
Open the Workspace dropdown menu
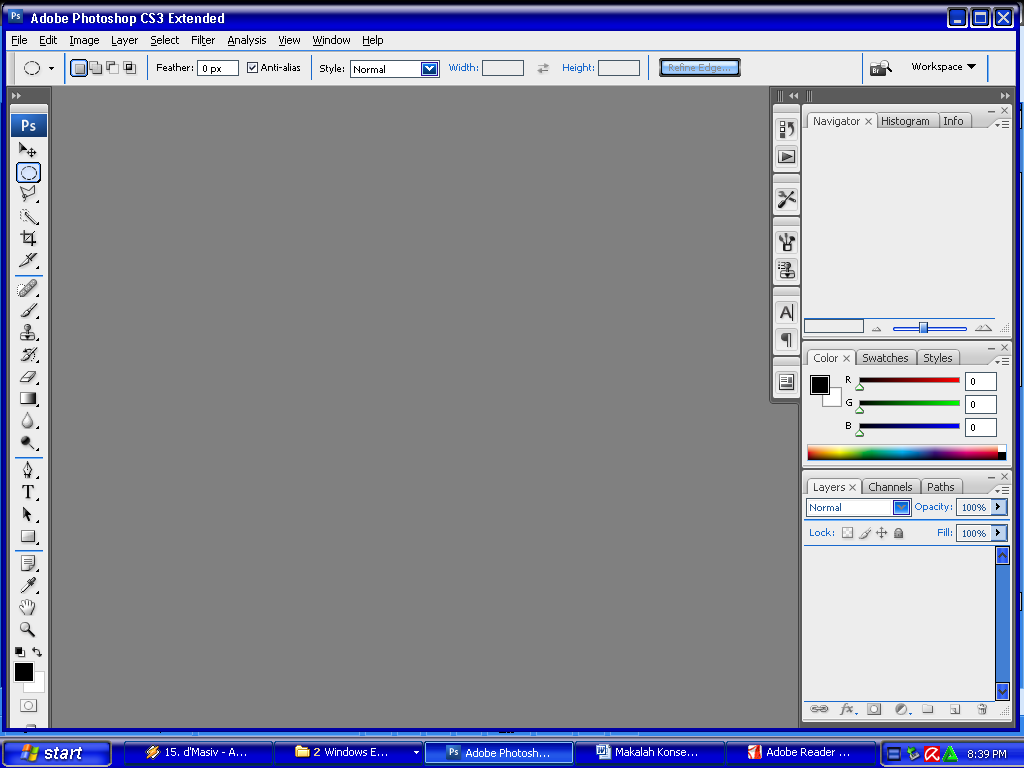click(943, 67)
